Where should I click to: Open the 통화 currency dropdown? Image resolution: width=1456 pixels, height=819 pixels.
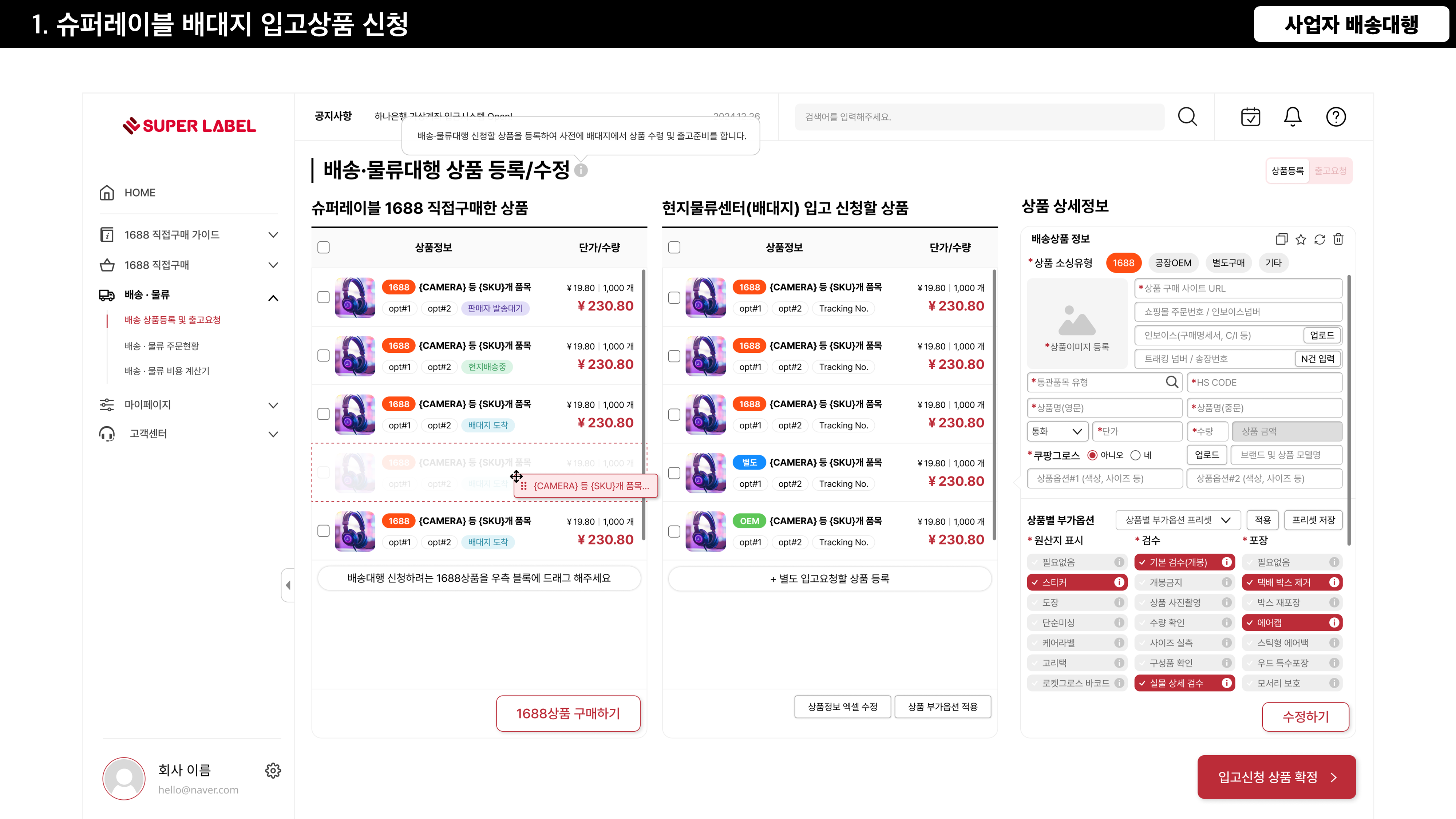tap(1057, 431)
